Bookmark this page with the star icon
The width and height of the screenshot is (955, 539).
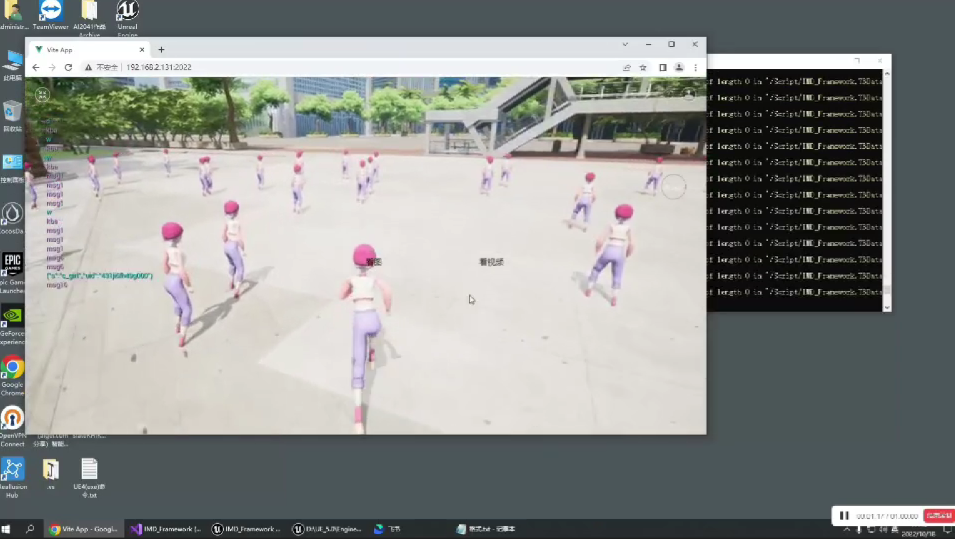pyautogui.click(x=643, y=67)
